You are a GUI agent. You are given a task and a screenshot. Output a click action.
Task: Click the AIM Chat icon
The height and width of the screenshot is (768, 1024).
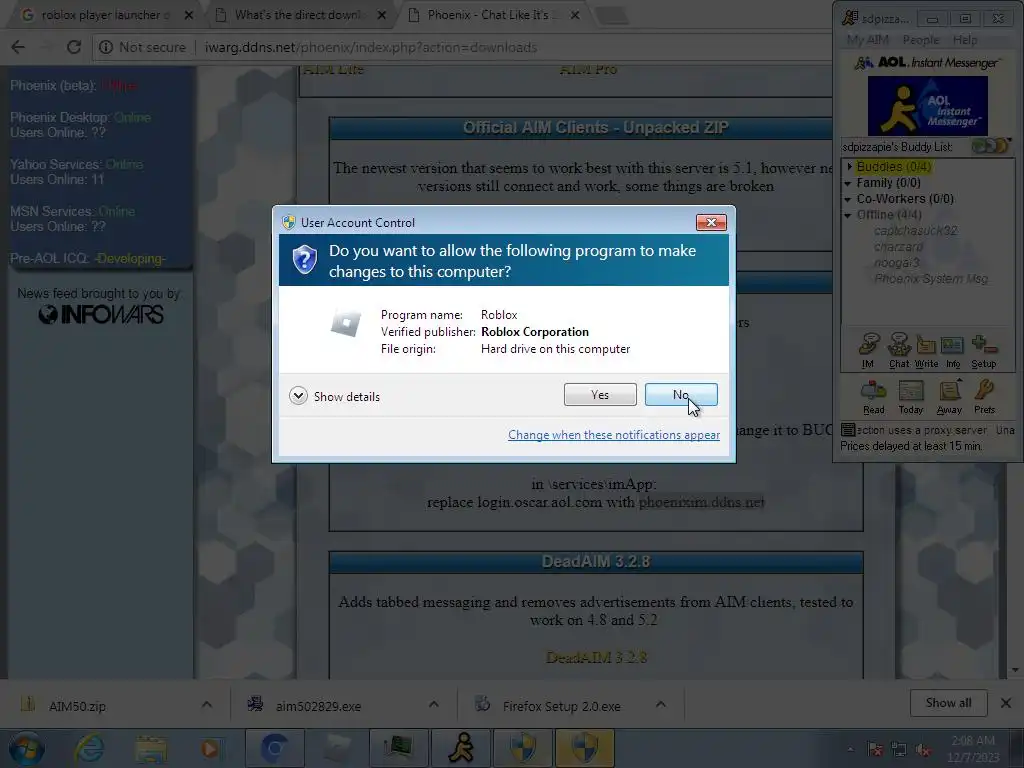click(x=899, y=351)
